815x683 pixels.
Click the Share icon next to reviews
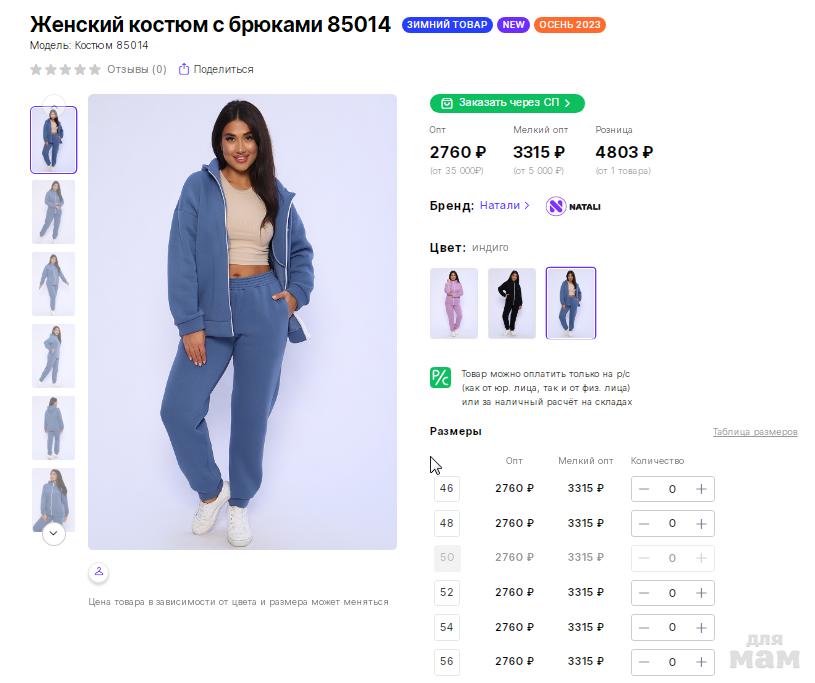(x=184, y=69)
